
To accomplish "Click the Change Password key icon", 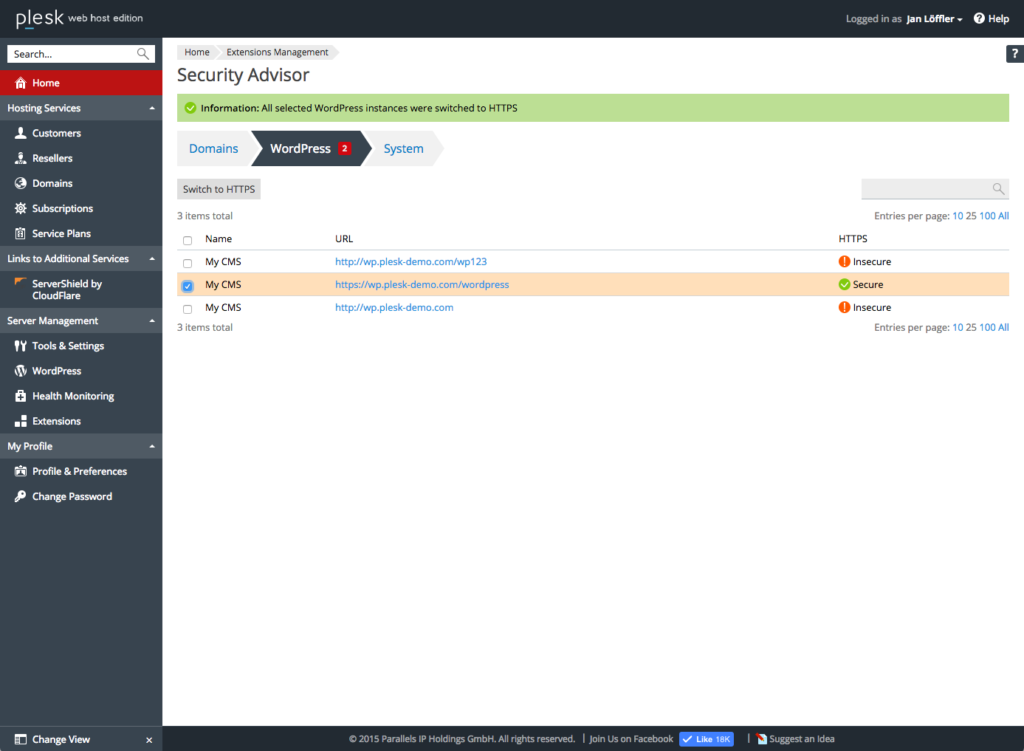I will tap(20, 496).
